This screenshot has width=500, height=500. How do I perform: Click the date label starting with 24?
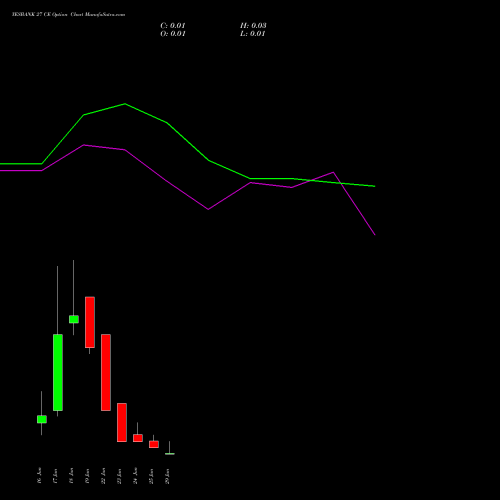(x=135, y=476)
